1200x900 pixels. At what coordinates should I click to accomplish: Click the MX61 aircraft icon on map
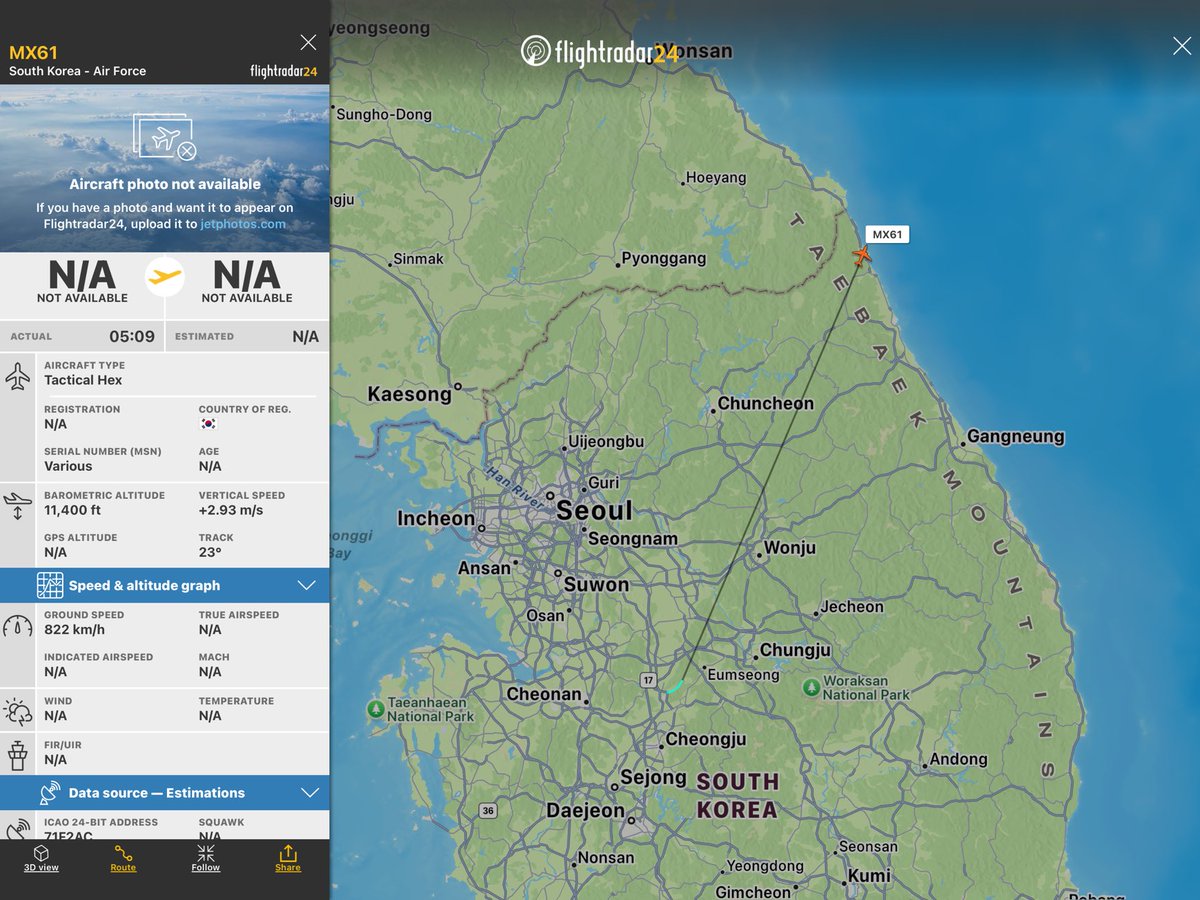861,256
